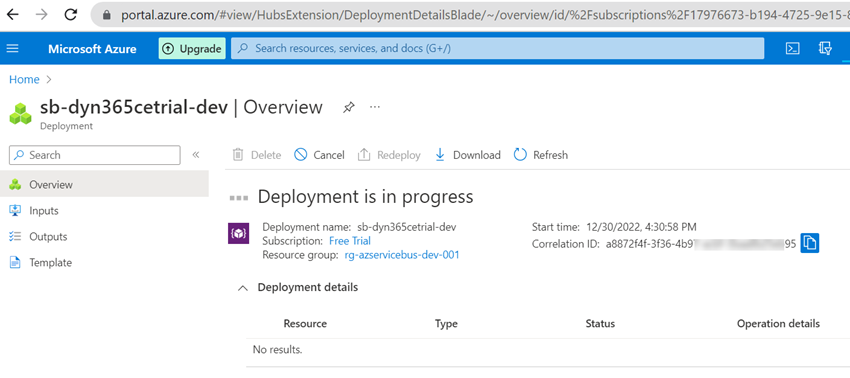Open the more options ellipsis beside title

point(375,107)
